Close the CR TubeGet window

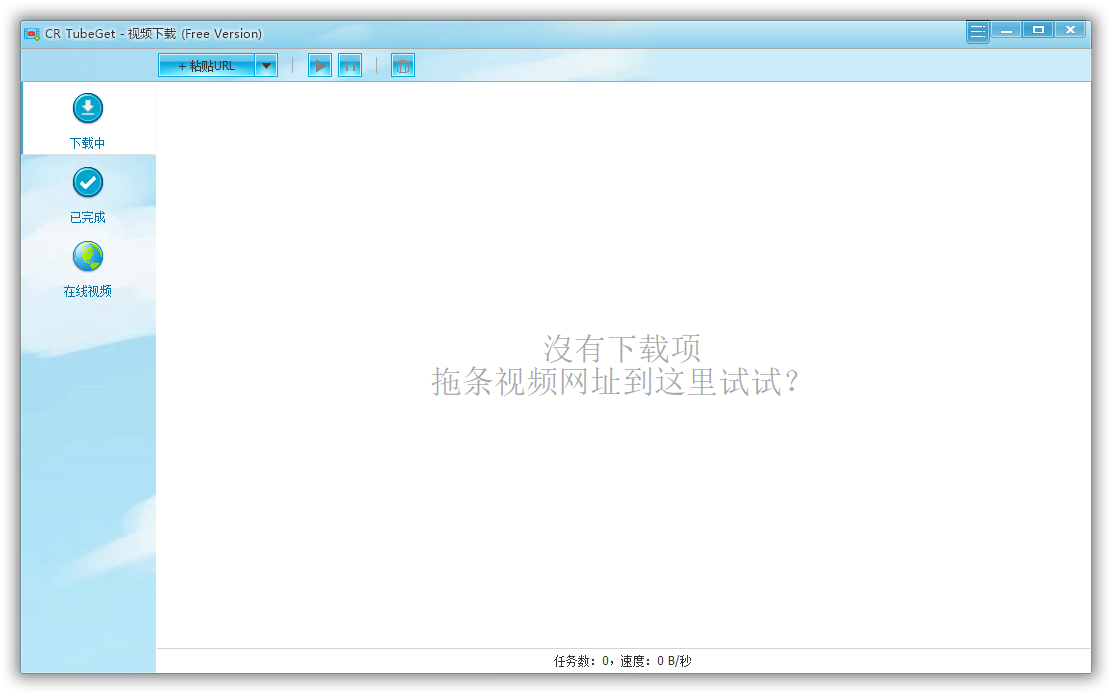coord(1070,30)
